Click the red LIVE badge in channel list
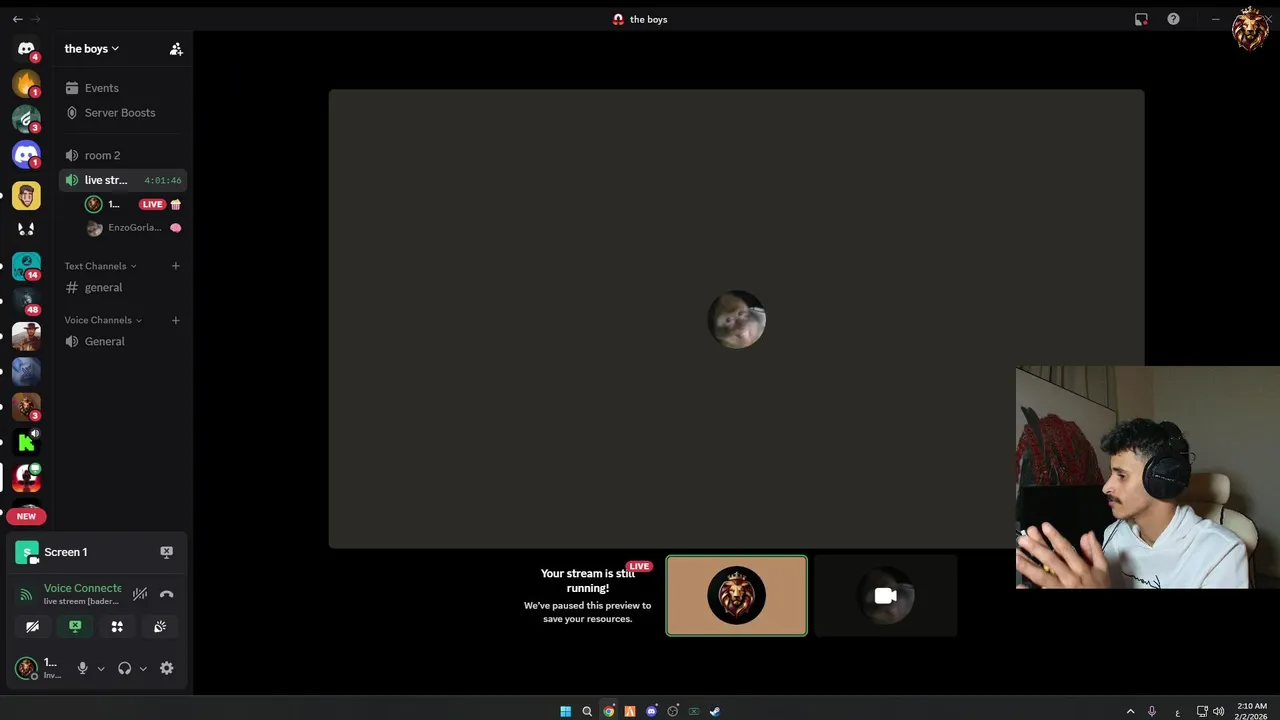Image resolution: width=1280 pixels, height=720 pixels. coord(152,204)
